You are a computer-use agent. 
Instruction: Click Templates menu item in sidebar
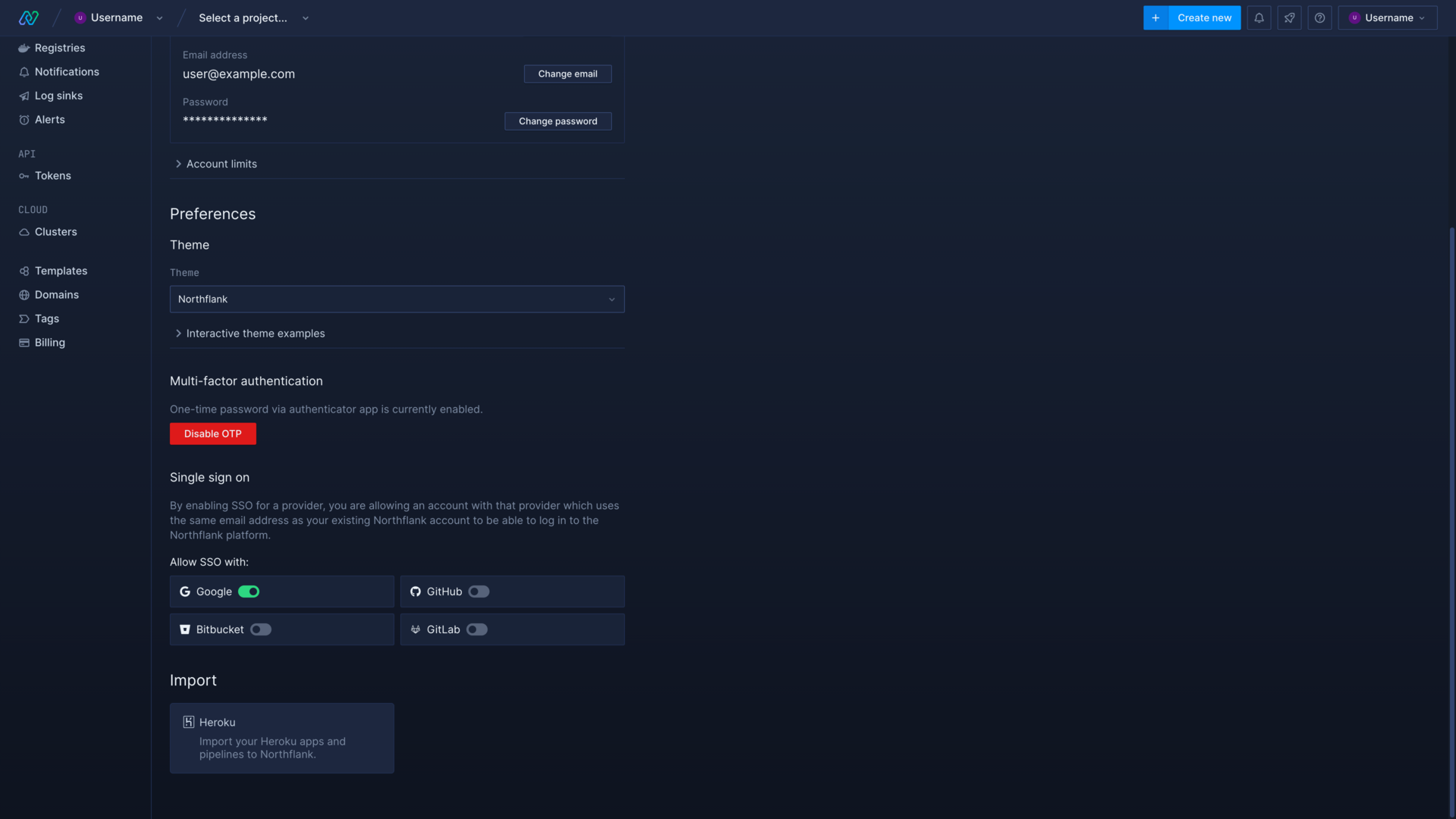tap(61, 271)
